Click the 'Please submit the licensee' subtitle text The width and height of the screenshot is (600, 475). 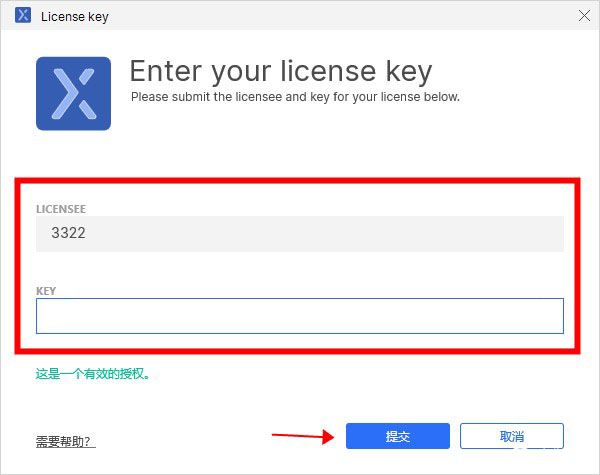click(x=295, y=97)
